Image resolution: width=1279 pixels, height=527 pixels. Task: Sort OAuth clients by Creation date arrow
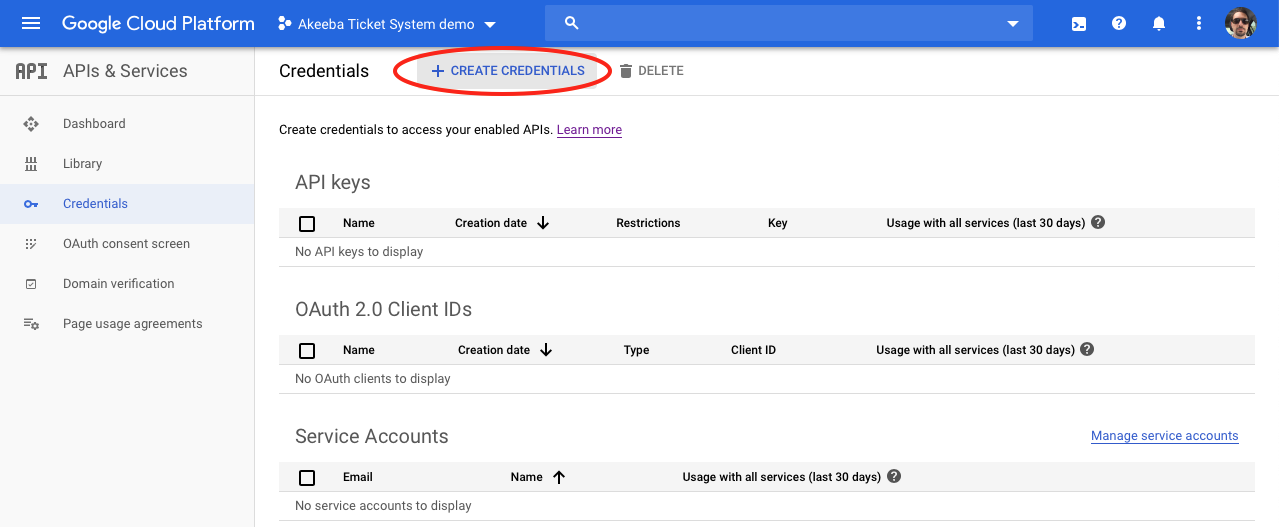point(546,350)
